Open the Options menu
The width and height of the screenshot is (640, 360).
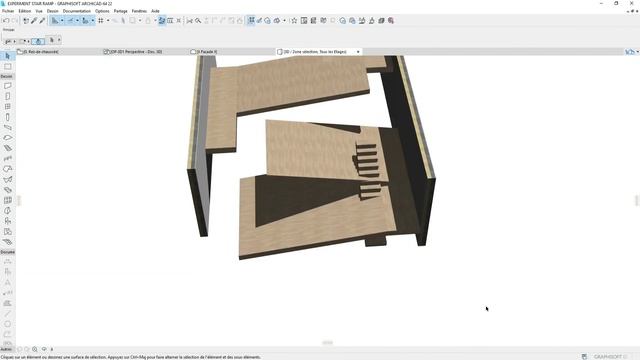(x=102, y=11)
